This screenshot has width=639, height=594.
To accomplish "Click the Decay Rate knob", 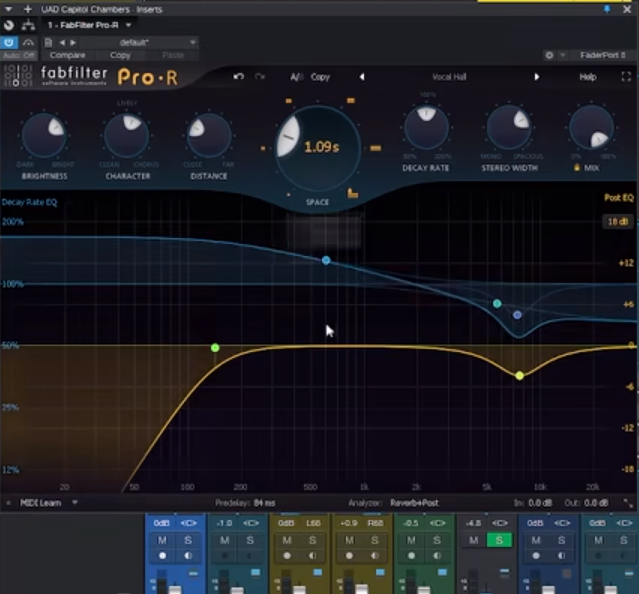I will tap(426, 127).
